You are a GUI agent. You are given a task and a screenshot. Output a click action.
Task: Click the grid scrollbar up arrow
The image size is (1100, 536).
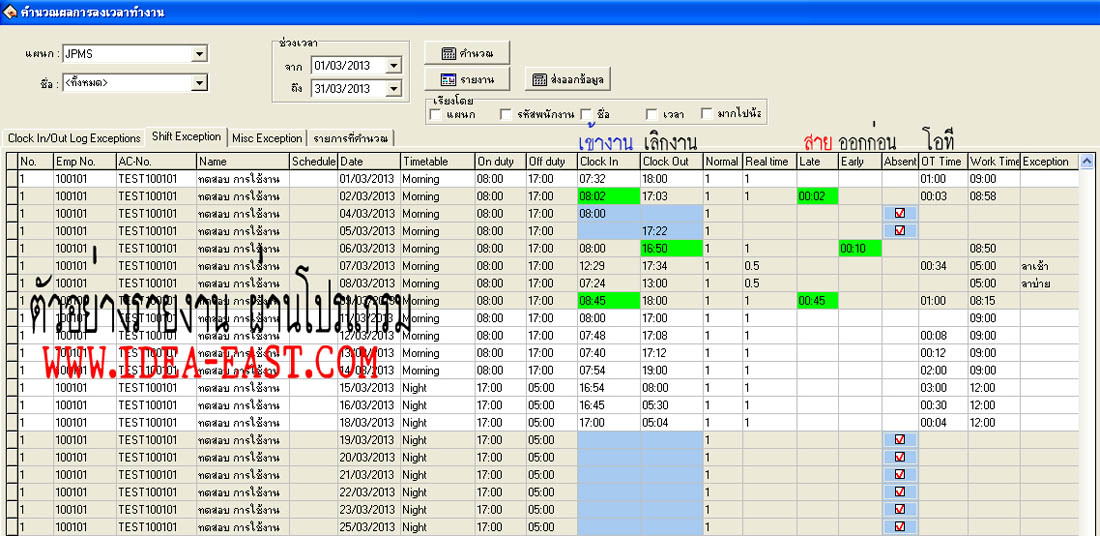[x=1087, y=161]
